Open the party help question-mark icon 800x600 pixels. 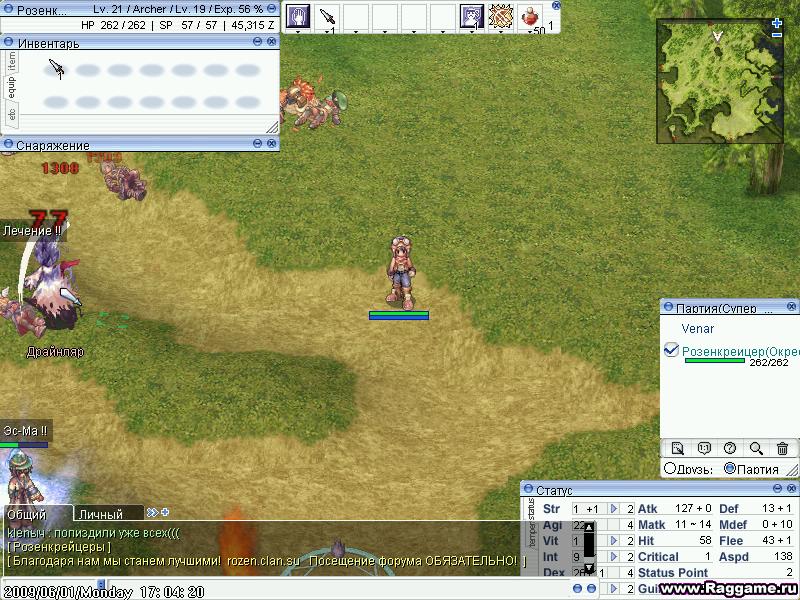pos(730,448)
